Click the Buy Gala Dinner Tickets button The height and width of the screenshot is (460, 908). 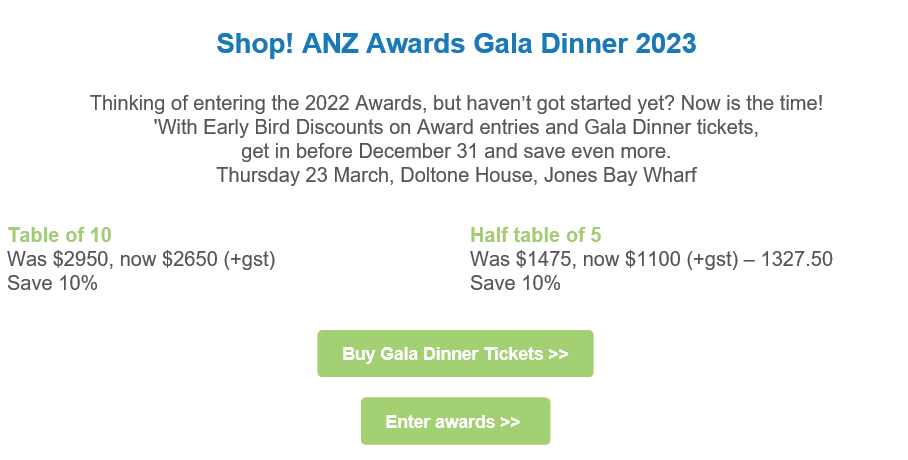coord(455,354)
